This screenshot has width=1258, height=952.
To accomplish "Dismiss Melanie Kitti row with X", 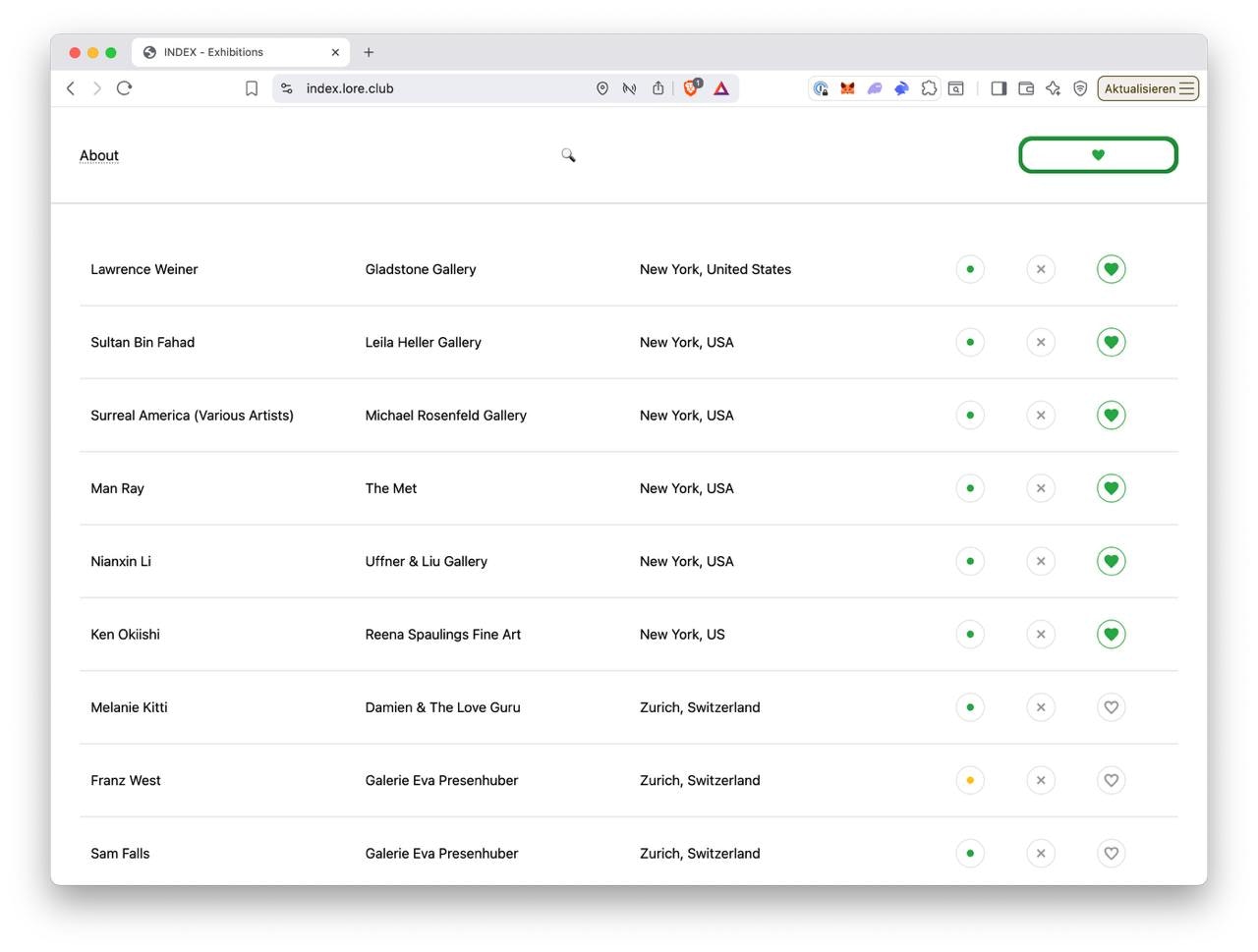I will pyautogui.click(x=1041, y=707).
